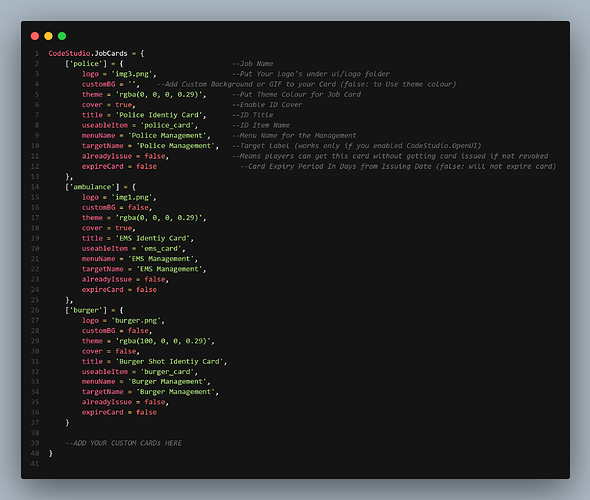The image size is (590, 500).
Task: Click the police menuName 'Police Management' value
Action: pos(167,135)
